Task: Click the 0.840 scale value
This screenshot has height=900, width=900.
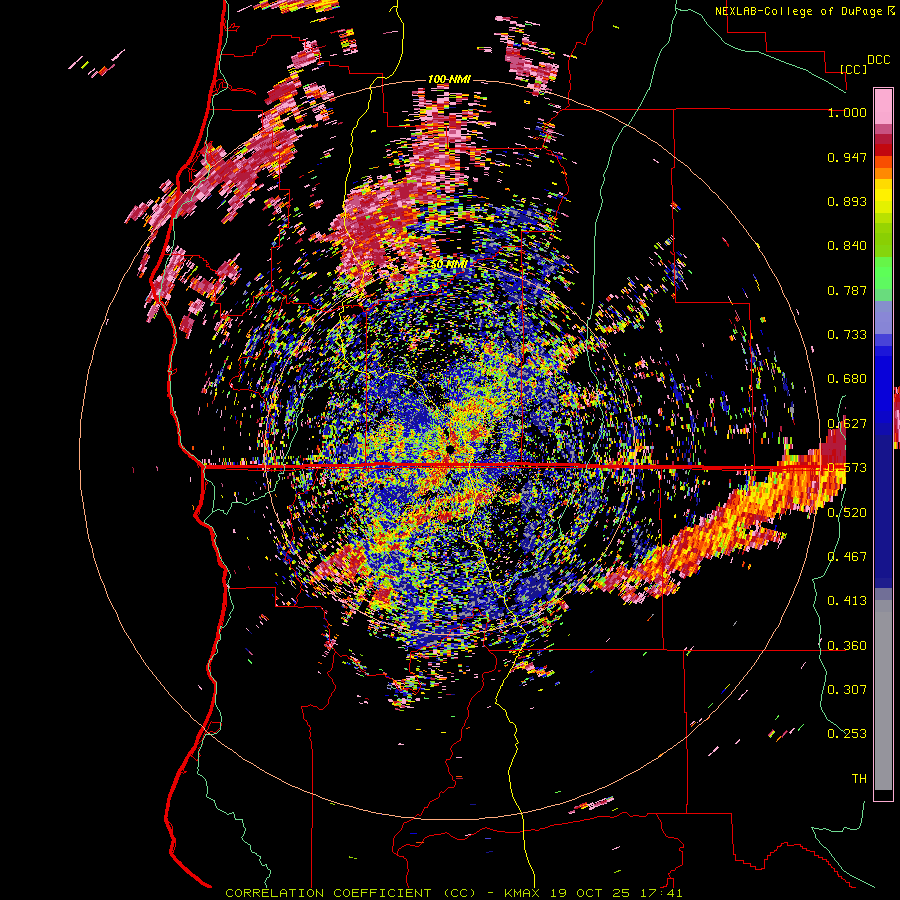Action: point(847,246)
